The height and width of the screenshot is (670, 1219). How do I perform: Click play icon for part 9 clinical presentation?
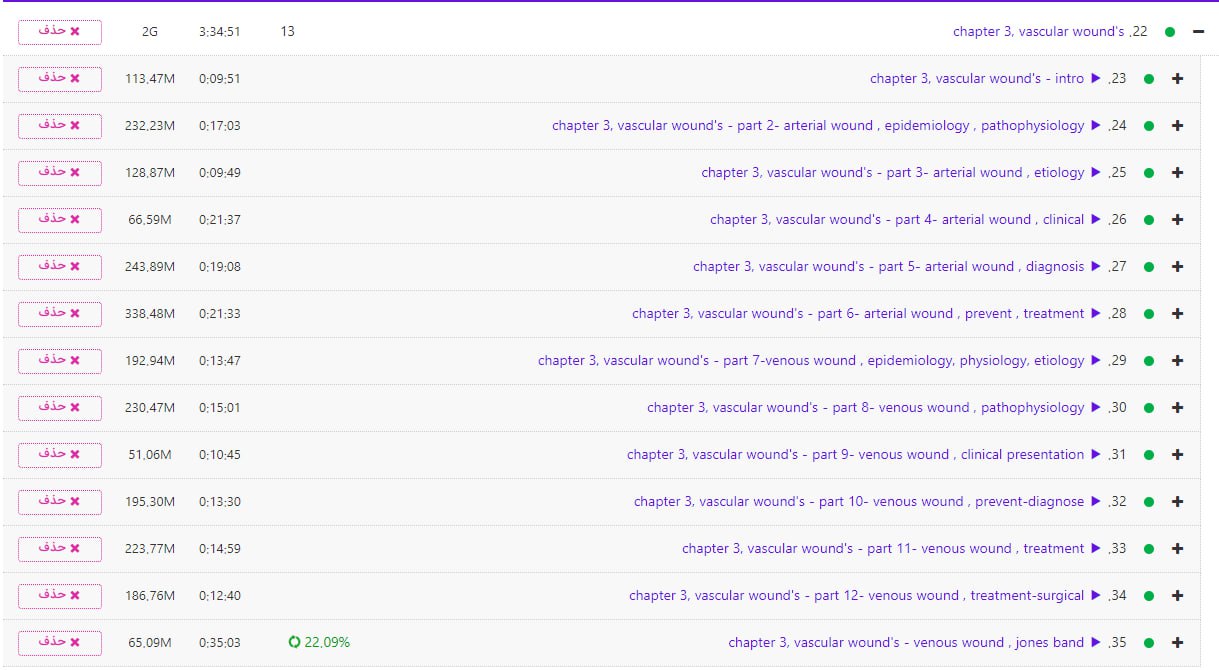click(x=1096, y=455)
